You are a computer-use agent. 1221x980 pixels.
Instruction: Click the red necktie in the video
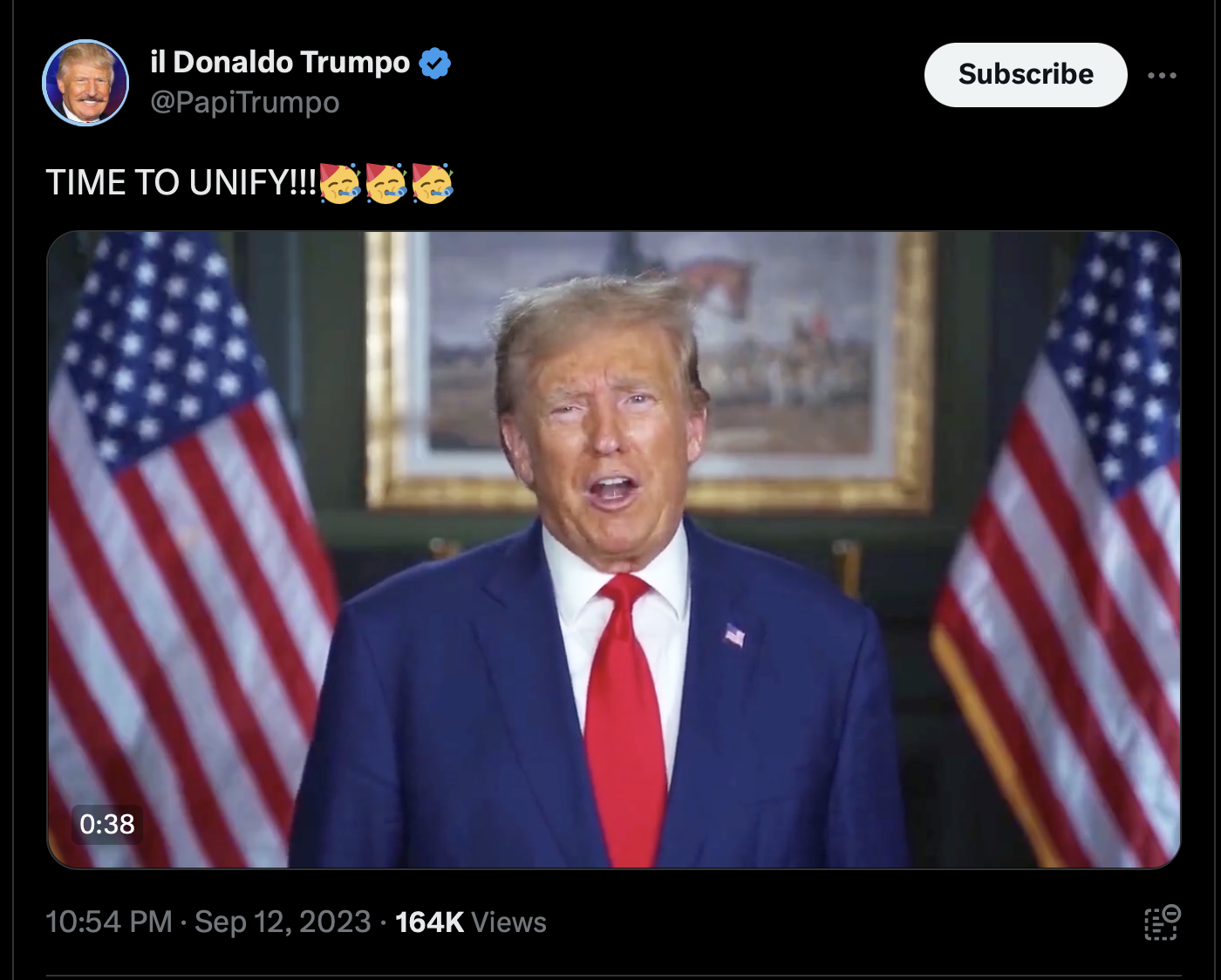(x=624, y=720)
